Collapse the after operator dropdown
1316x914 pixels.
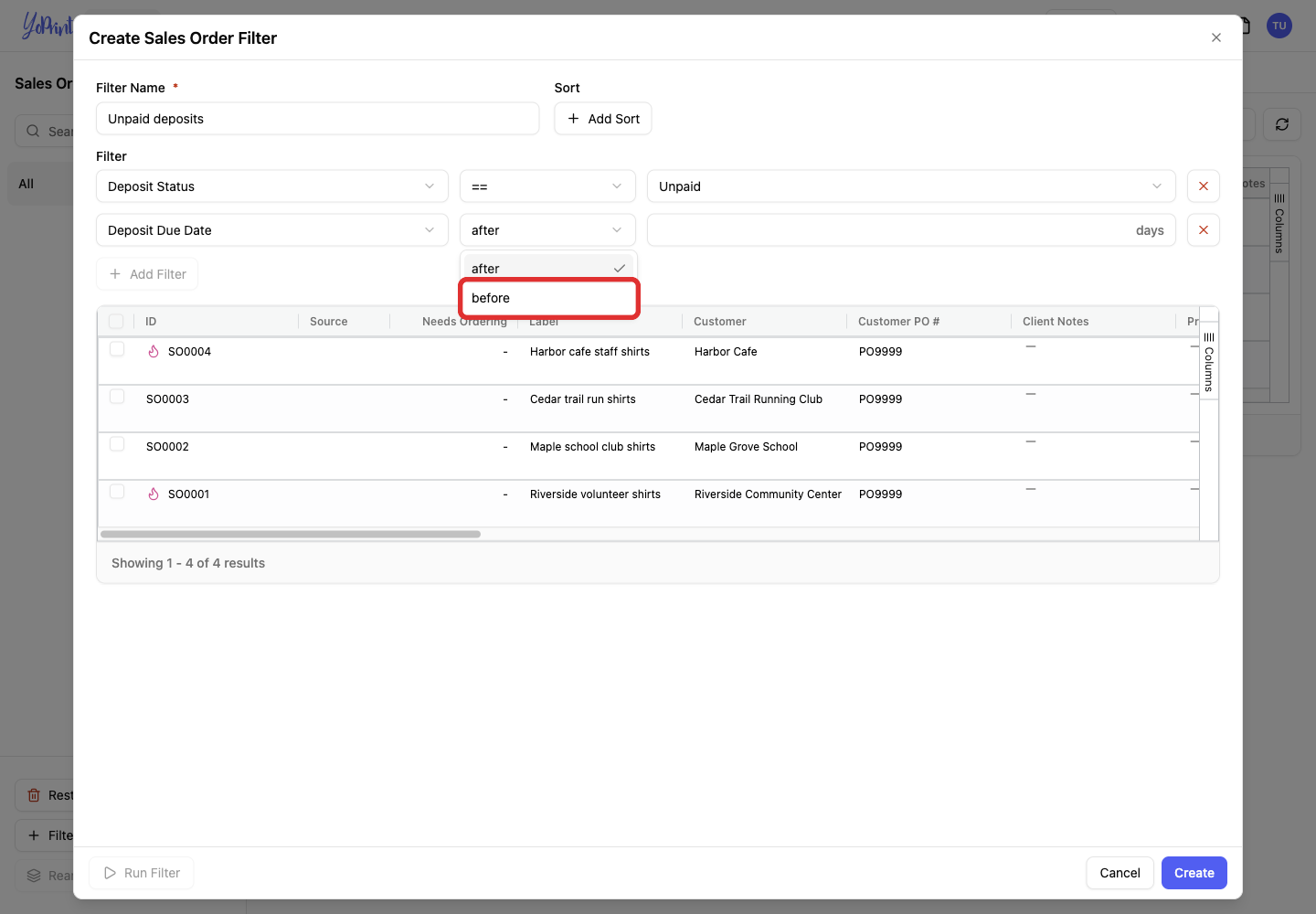pyautogui.click(x=547, y=230)
